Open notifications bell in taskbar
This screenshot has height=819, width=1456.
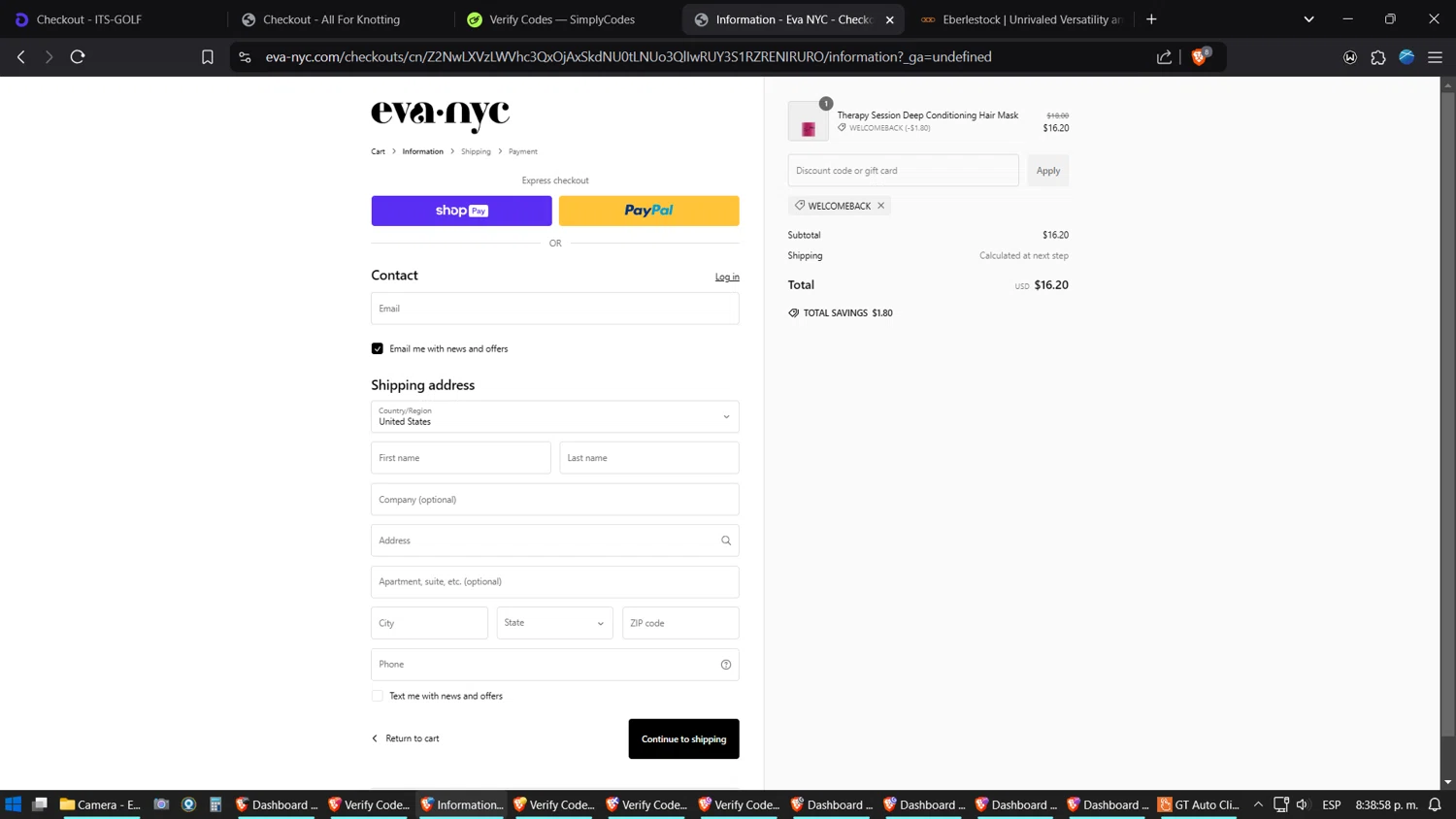(1435, 804)
